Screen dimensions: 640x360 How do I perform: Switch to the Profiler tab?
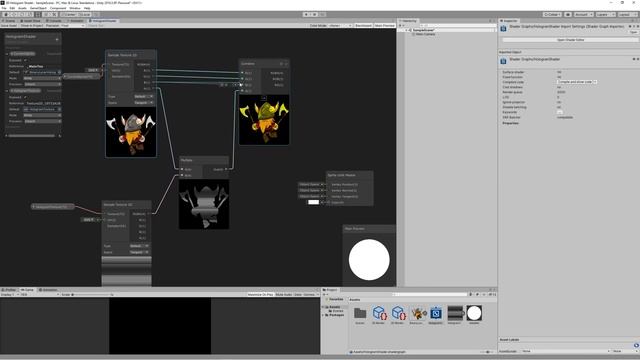(x=9, y=290)
